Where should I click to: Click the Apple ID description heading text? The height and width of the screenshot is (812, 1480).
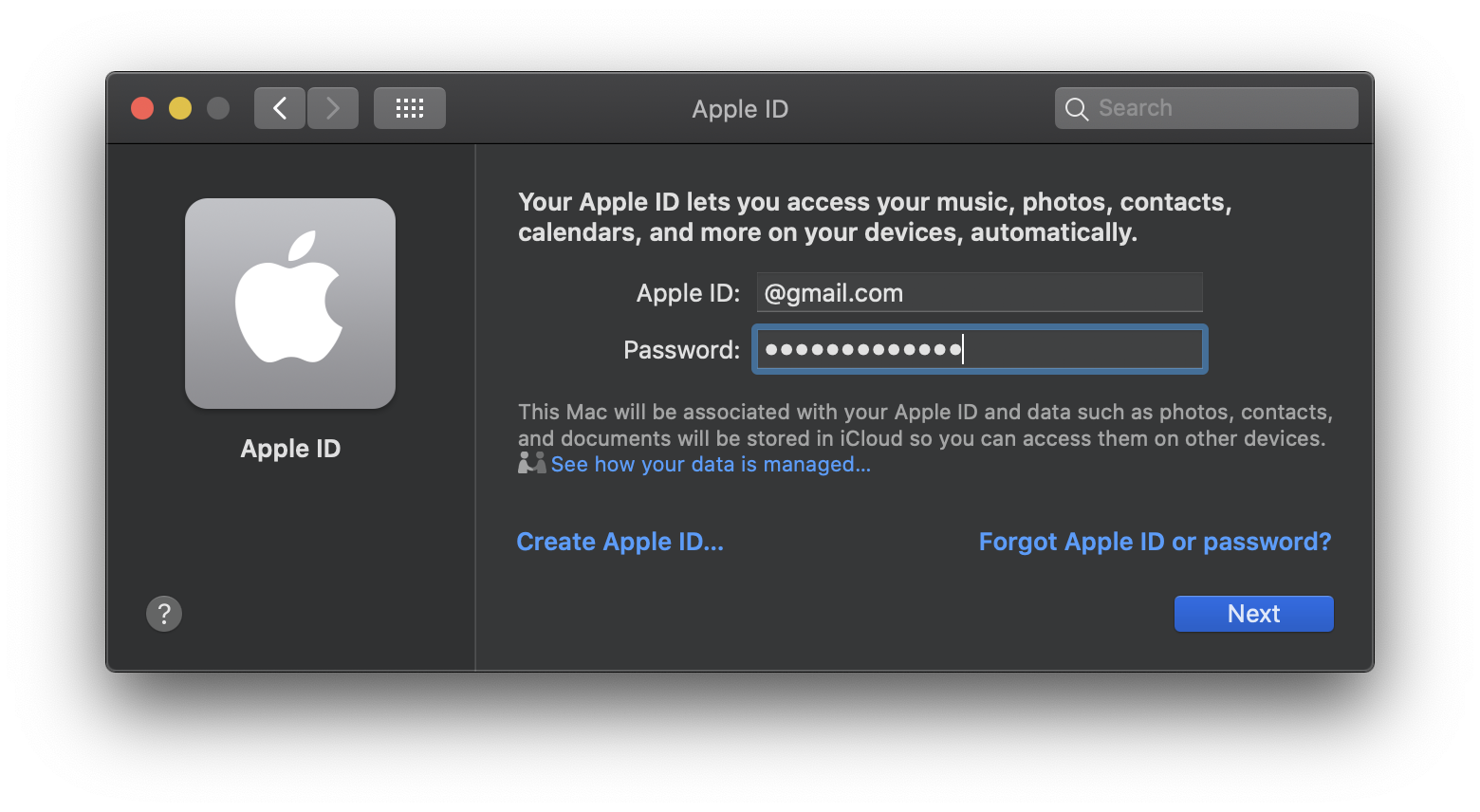tap(875, 217)
